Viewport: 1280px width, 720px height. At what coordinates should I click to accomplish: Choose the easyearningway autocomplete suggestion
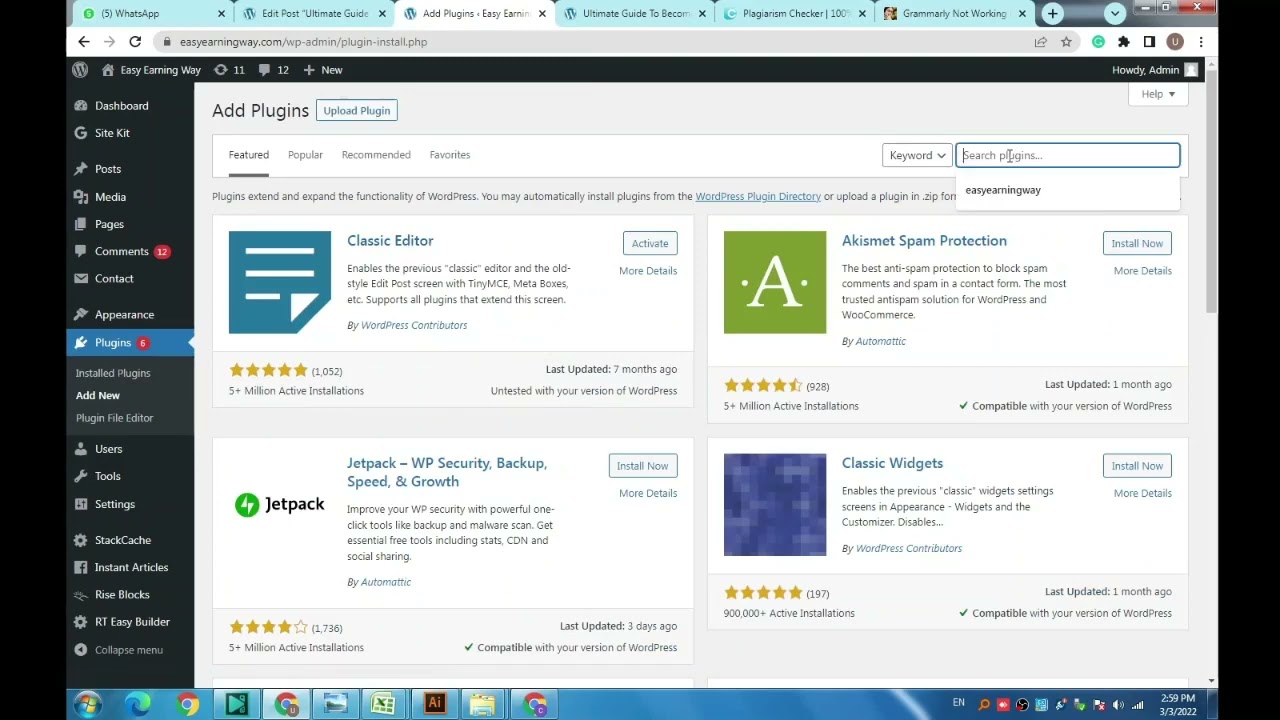tap(1003, 190)
